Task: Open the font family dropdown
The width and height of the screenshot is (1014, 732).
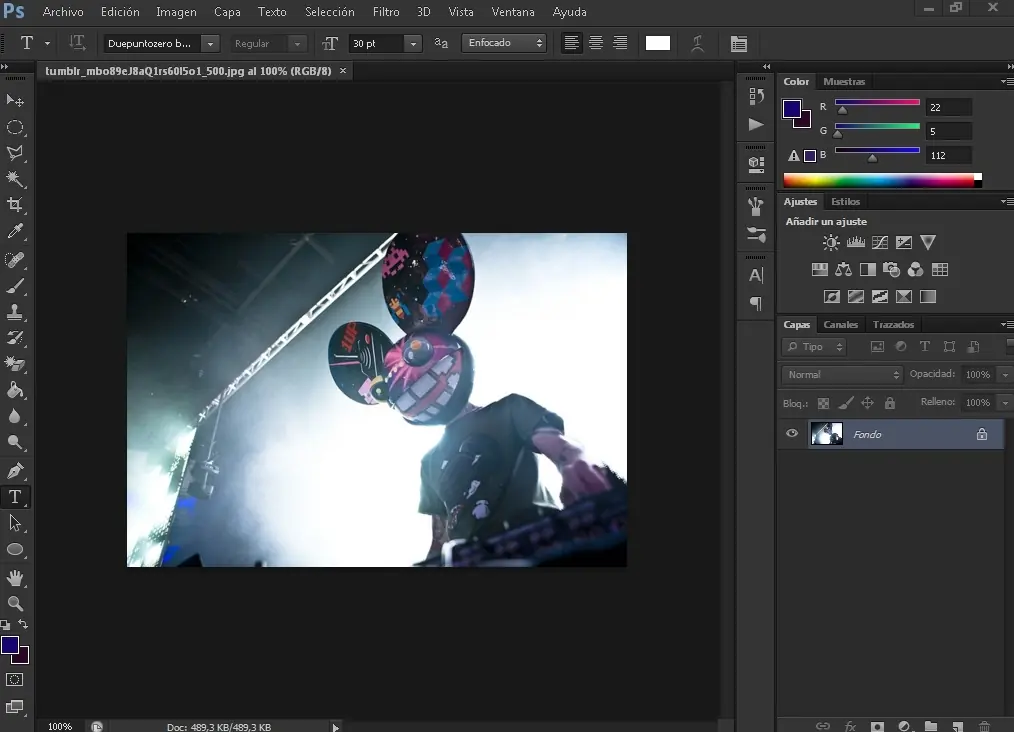Action: [x=209, y=44]
